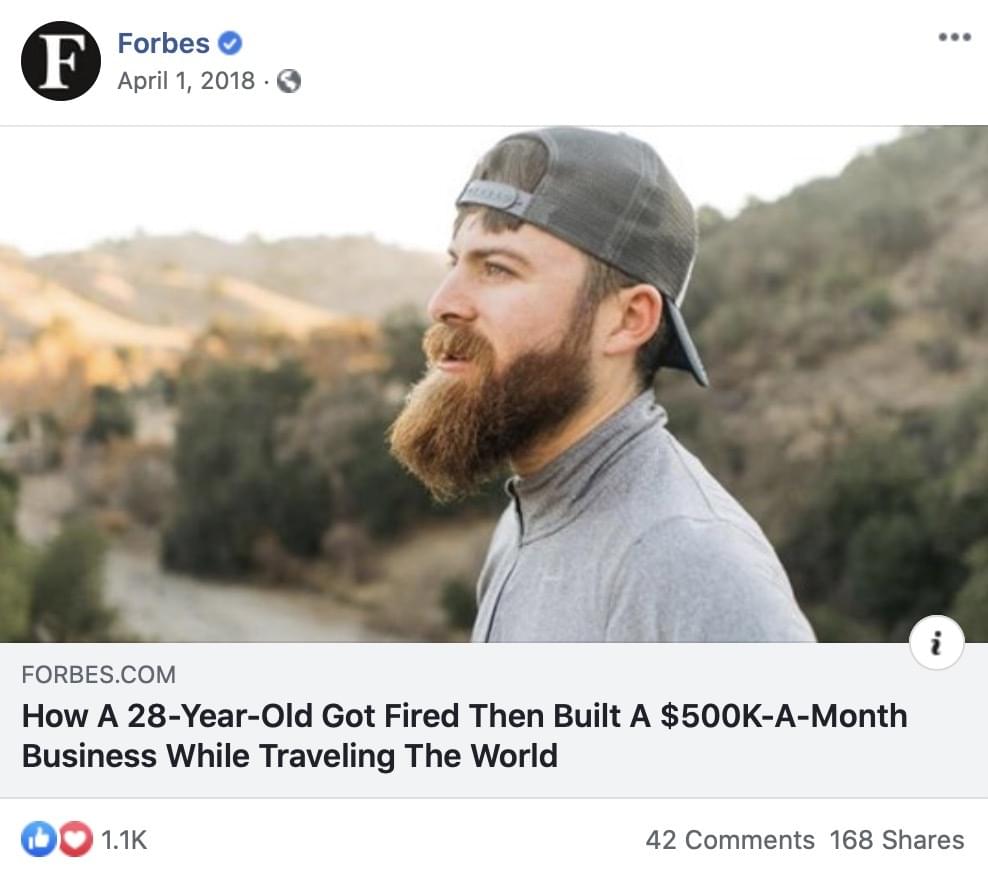
Task: Click the FORBES.COM source label
Action: [x=98, y=675]
